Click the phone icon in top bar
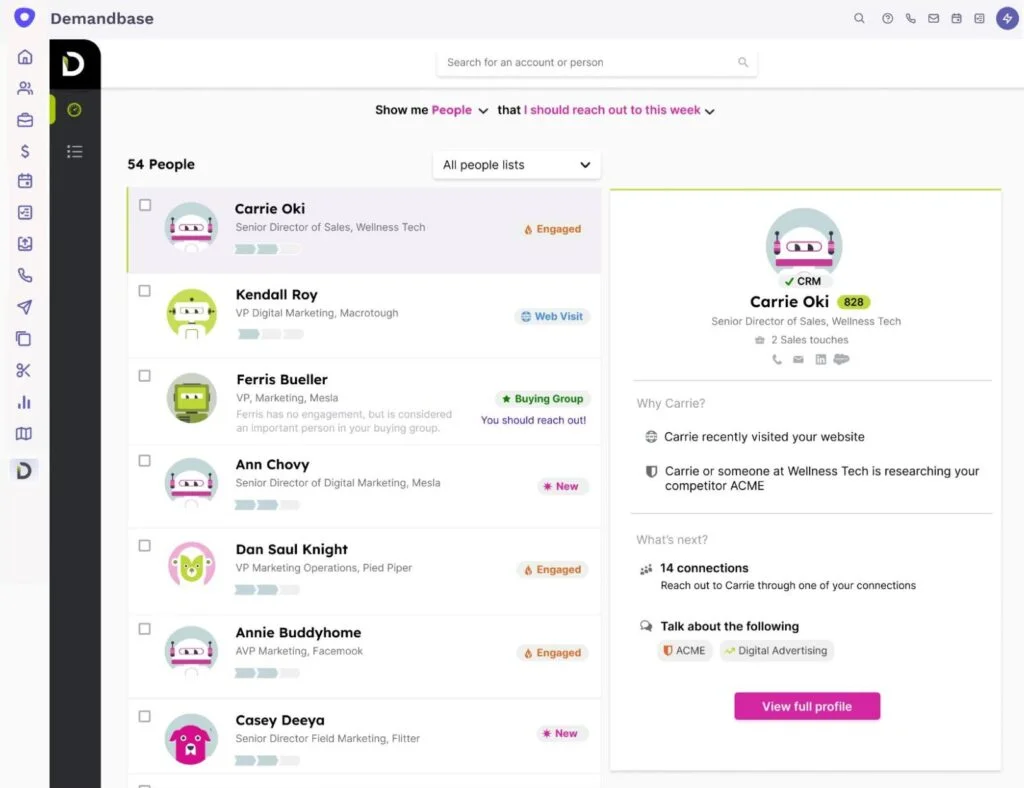Image resolution: width=1024 pixels, height=788 pixels. (x=910, y=18)
